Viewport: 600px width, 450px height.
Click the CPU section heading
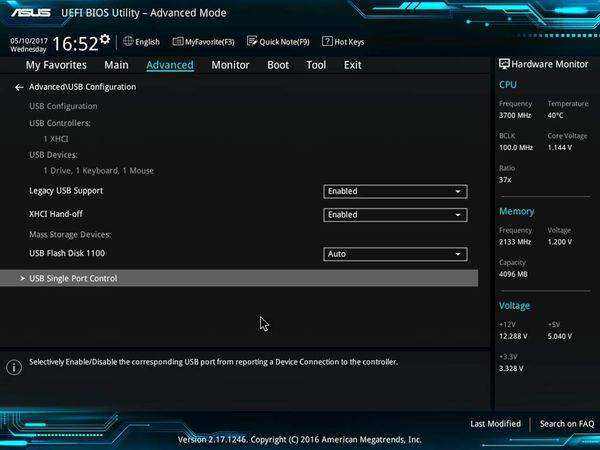pyautogui.click(x=508, y=85)
